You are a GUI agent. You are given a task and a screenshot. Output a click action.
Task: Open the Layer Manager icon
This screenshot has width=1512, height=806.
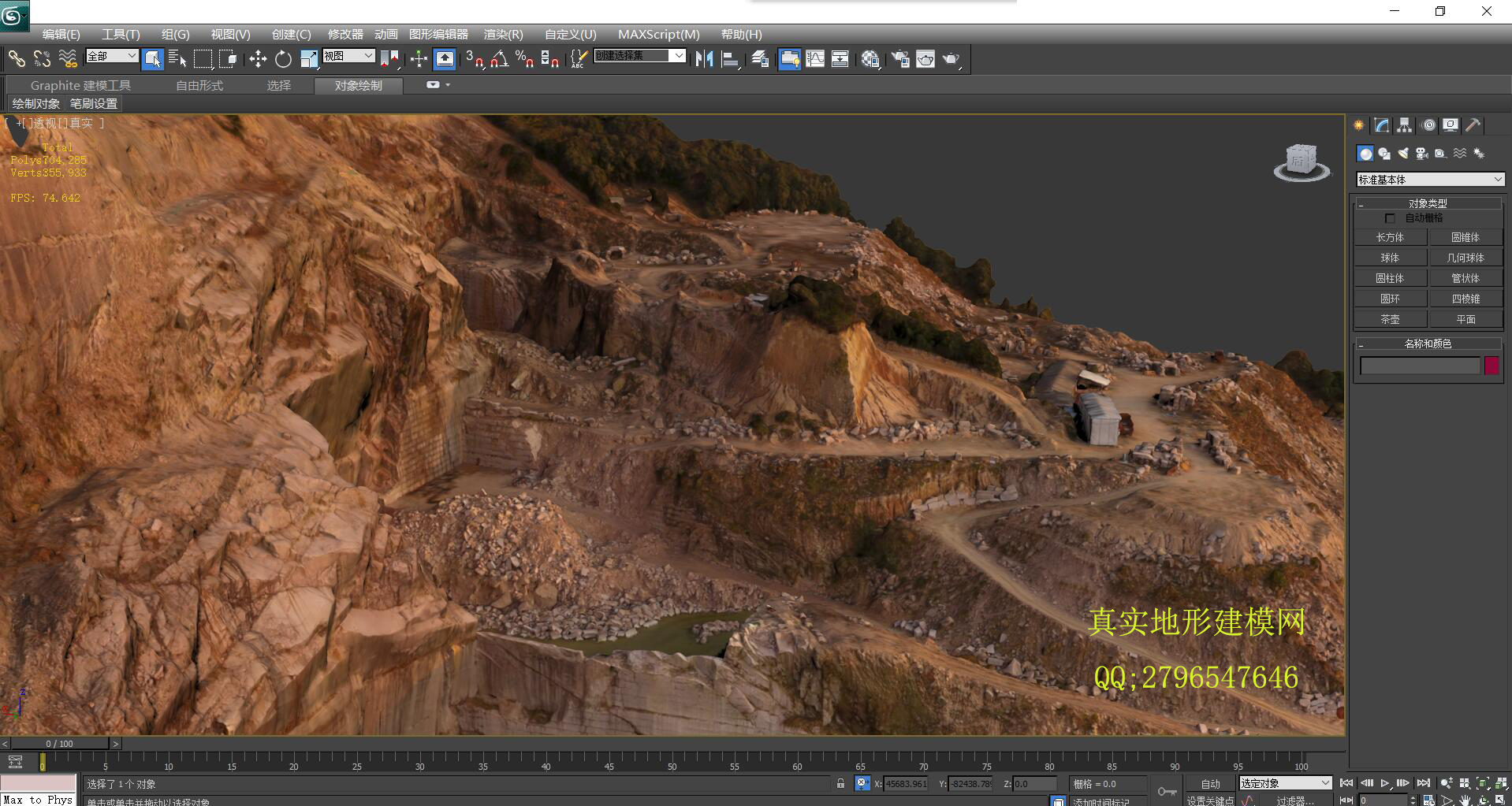click(760, 58)
